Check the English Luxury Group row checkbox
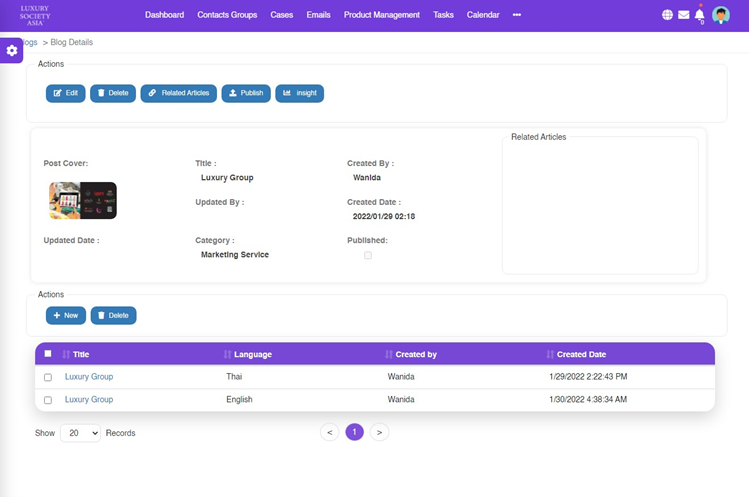This screenshot has height=497, width=749. point(48,400)
